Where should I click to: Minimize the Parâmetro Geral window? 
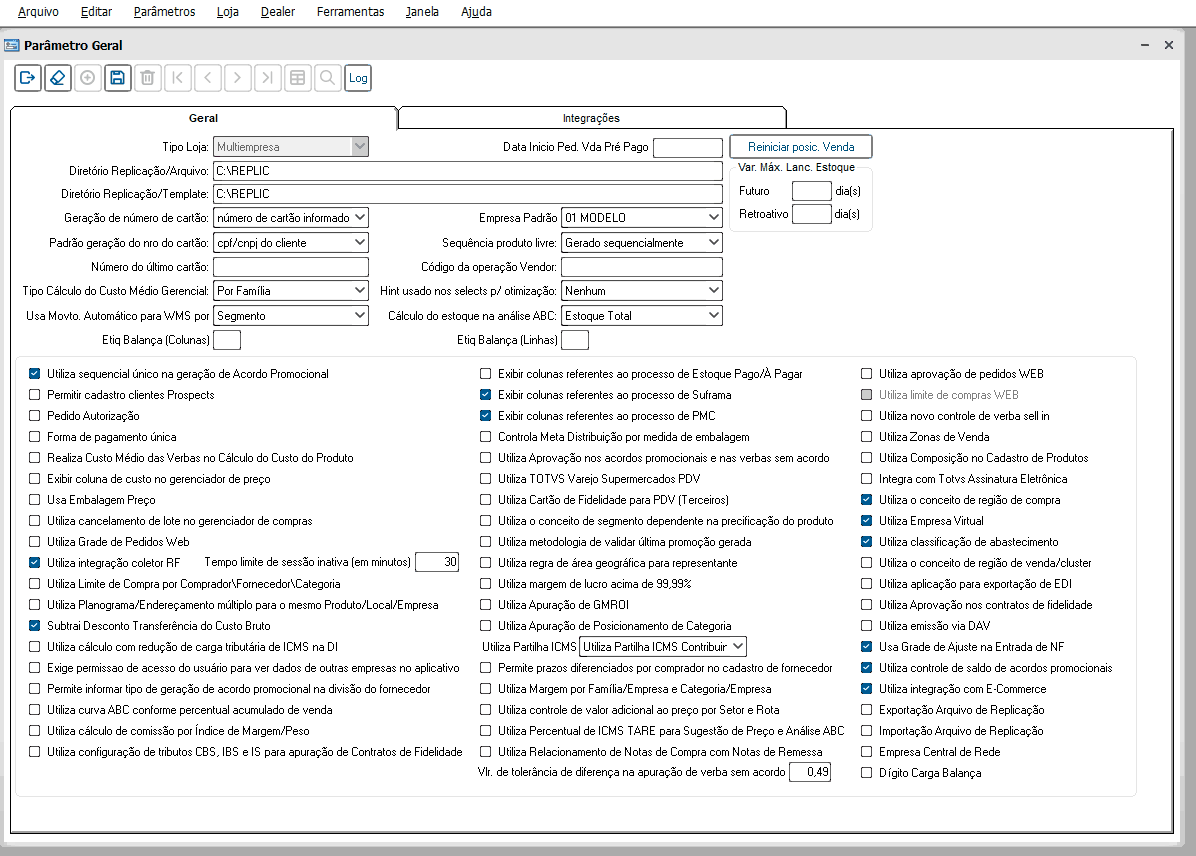[1145, 45]
